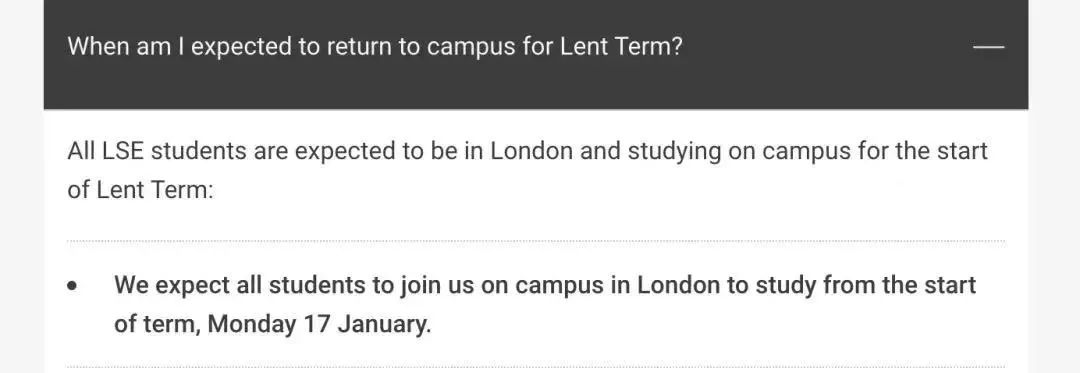This screenshot has width=1080, height=373.
Task: Click the dark accordion header bar
Action: (x=536, y=54)
